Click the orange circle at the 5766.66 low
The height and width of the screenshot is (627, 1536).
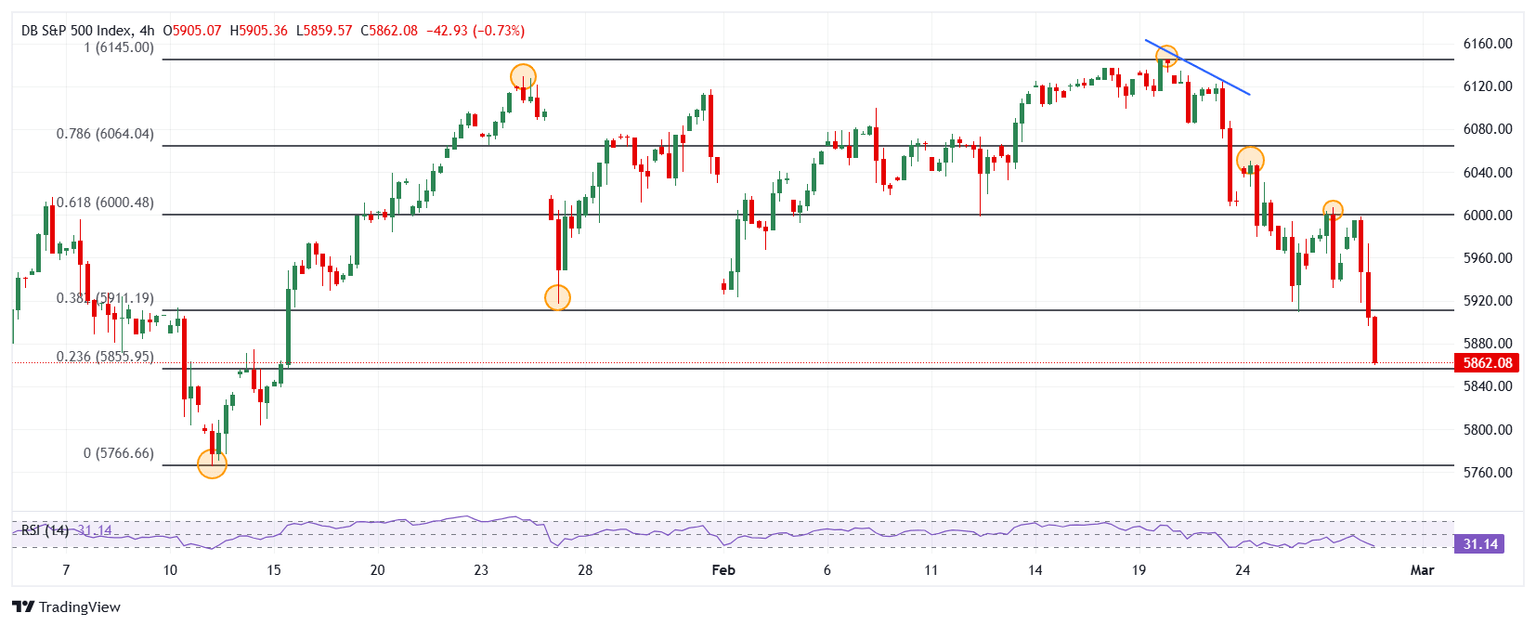tap(212, 464)
